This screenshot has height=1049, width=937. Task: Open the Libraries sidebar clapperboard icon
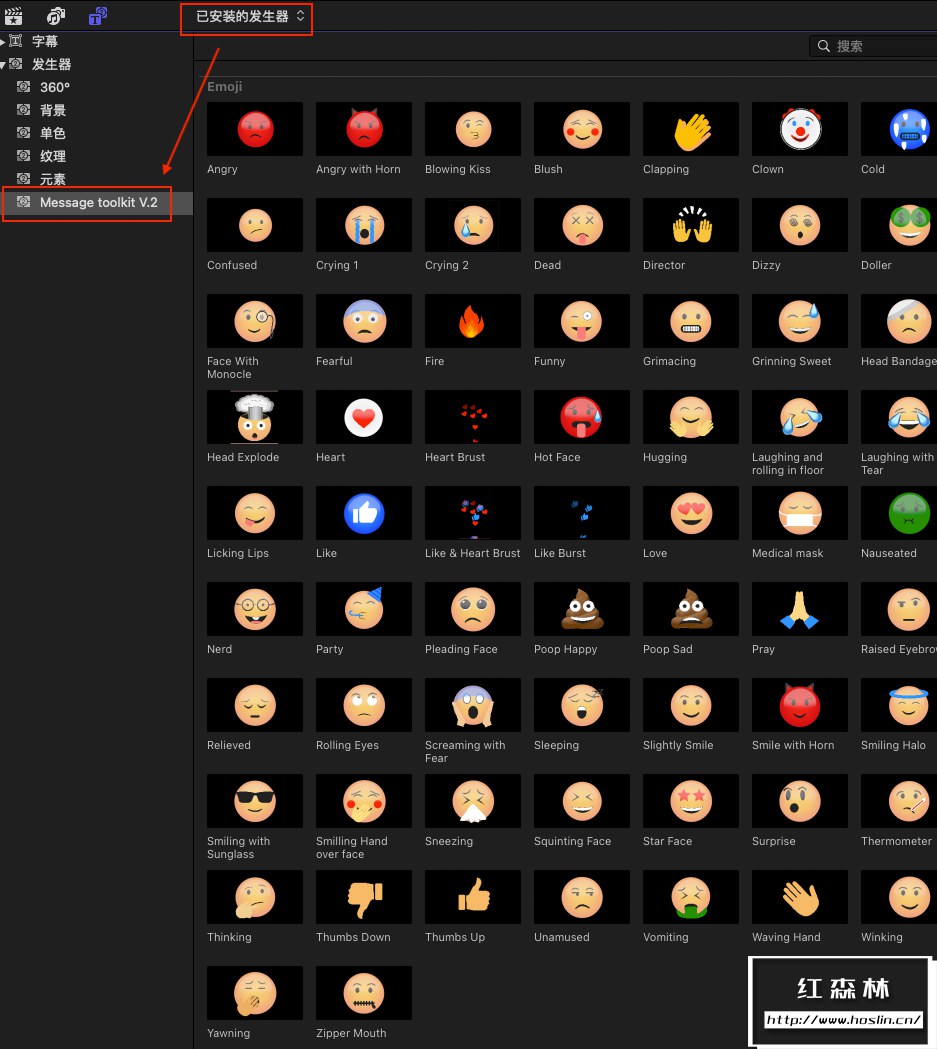[13, 15]
